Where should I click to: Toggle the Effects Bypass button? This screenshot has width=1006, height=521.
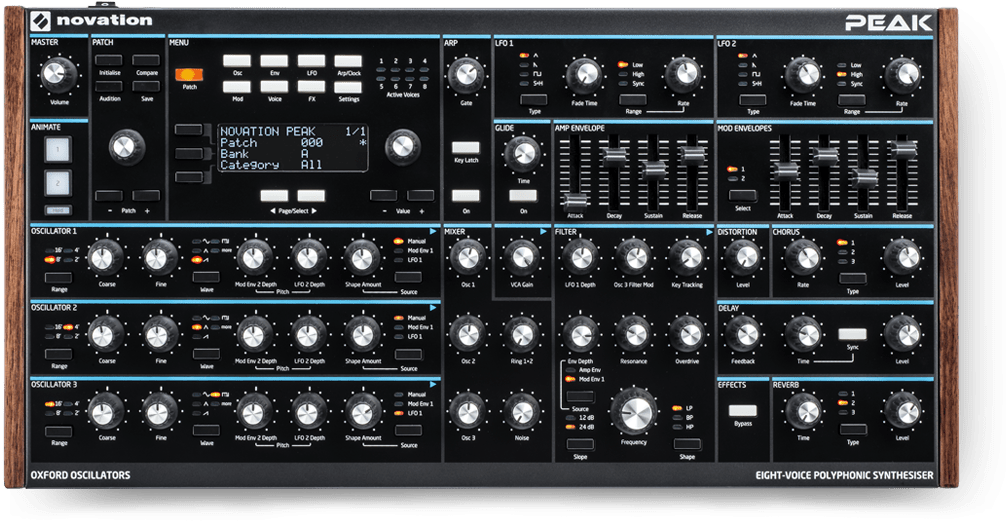(x=743, y=411)
